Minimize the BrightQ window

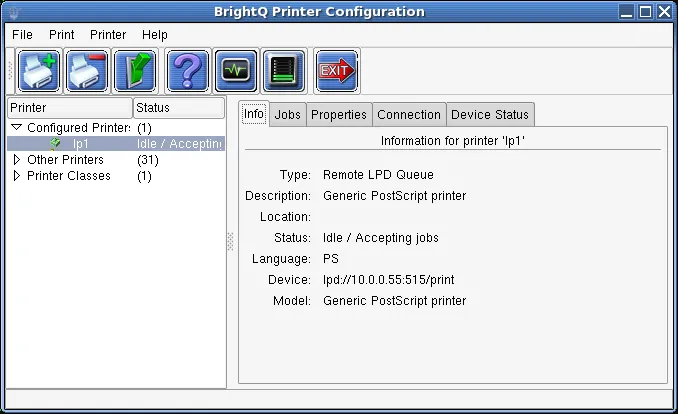pos(626,12)
